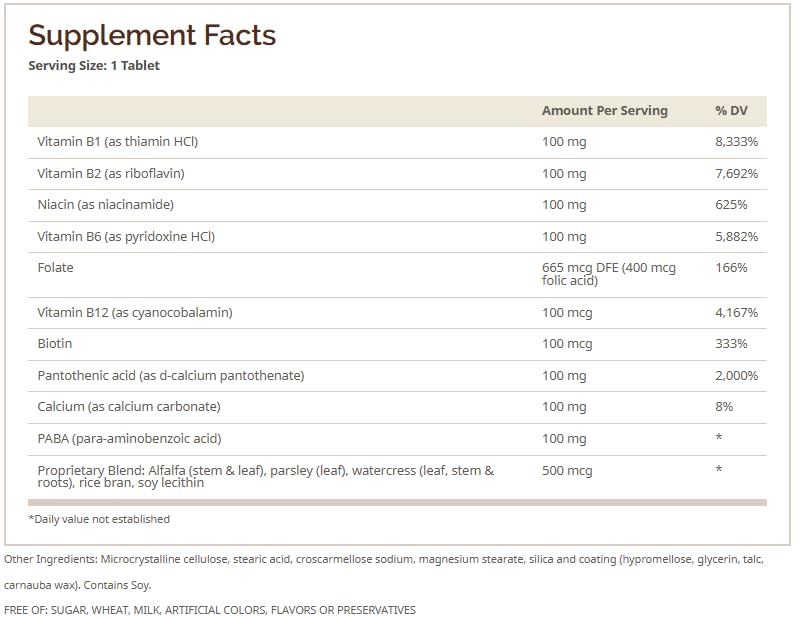The height and width of the screenshot is (617, 799).
Task: Select the Vitamin B6 (as pyridoxine HCl) label
Action: (x=126, y=237)
